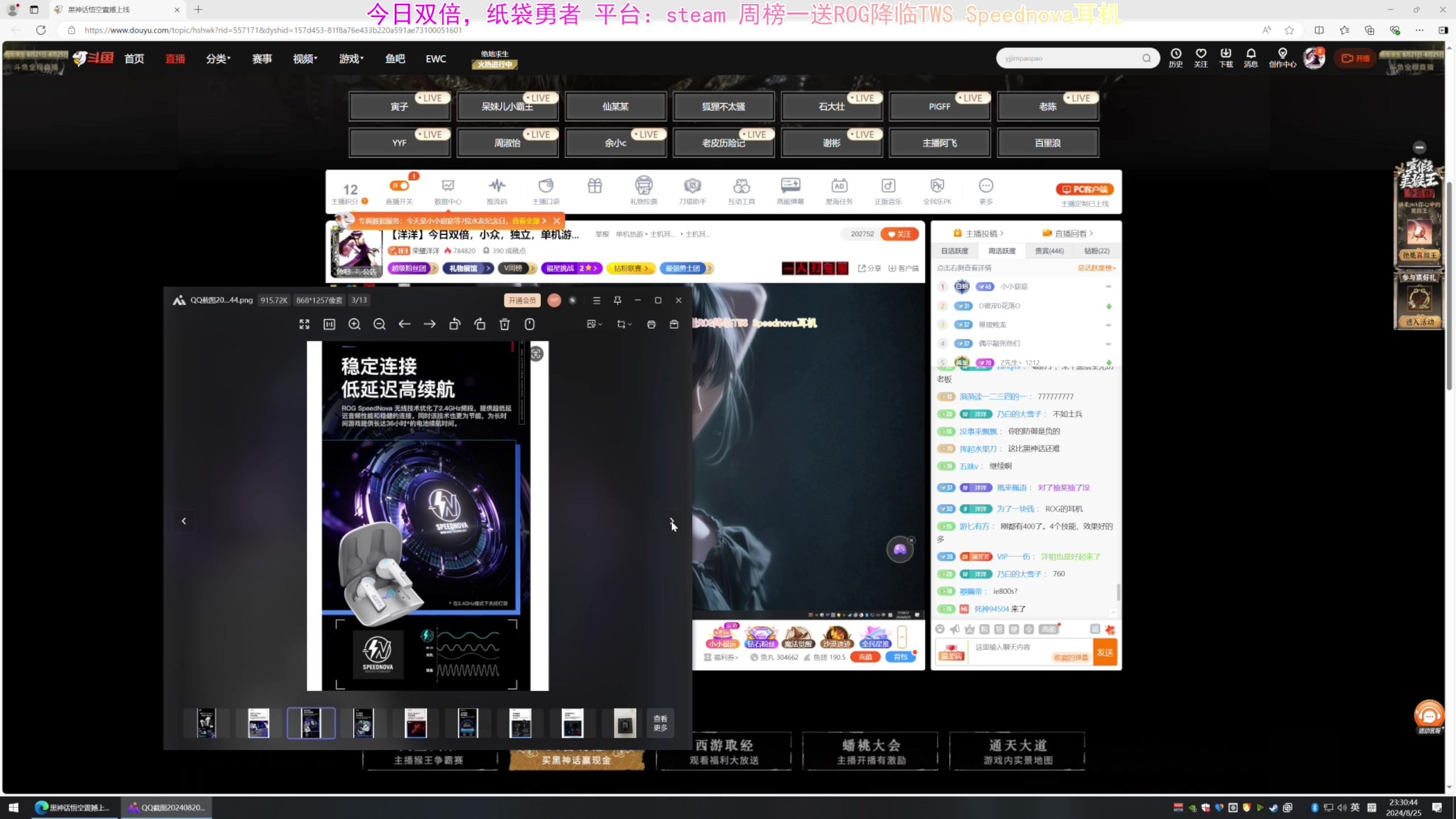1456x819 pixels.
Task: Open the 创作中心 icon
Action: pos(1283,58)
